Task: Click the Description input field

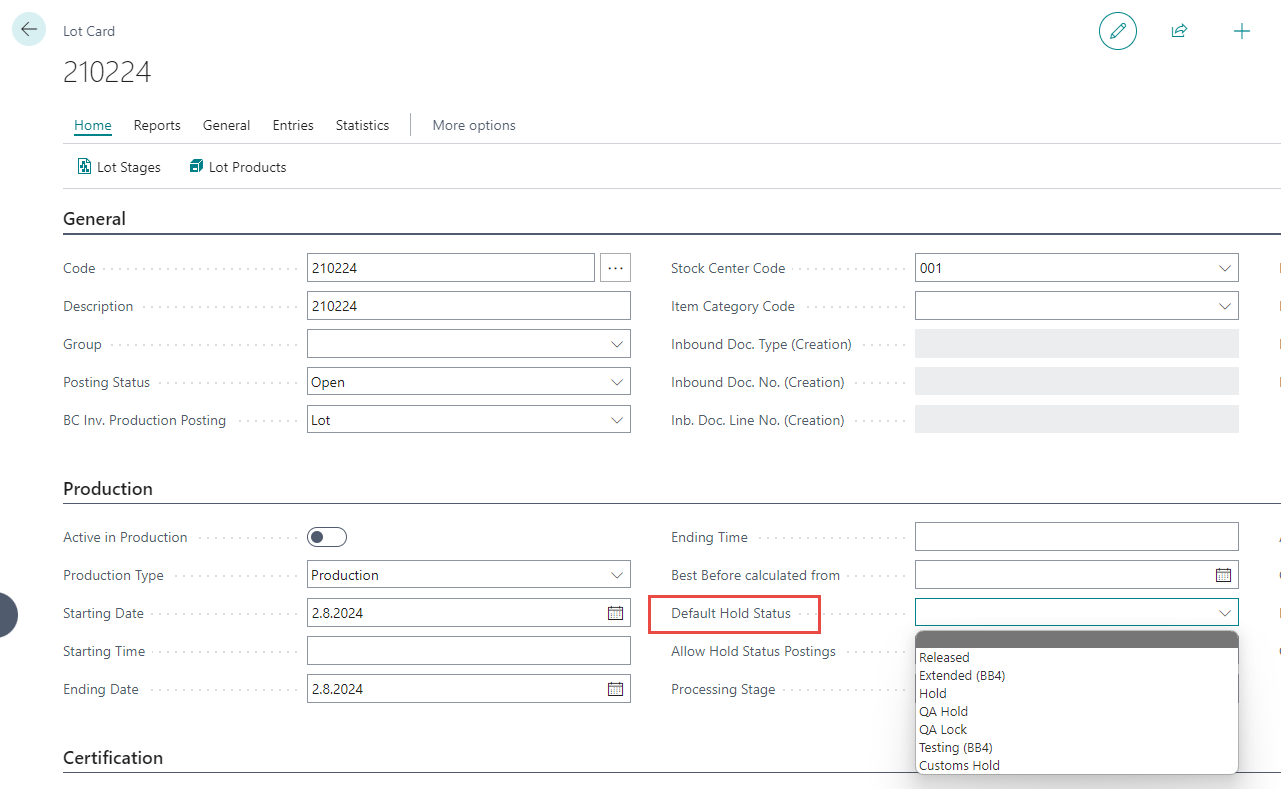Action: coord(468,306)
